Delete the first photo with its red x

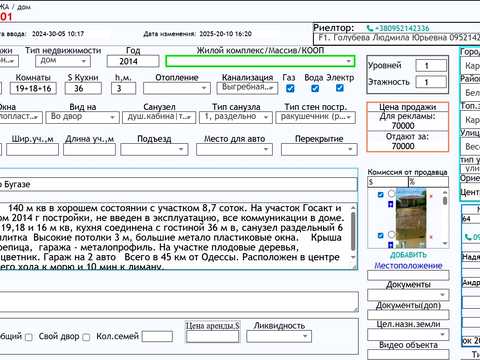431,196
